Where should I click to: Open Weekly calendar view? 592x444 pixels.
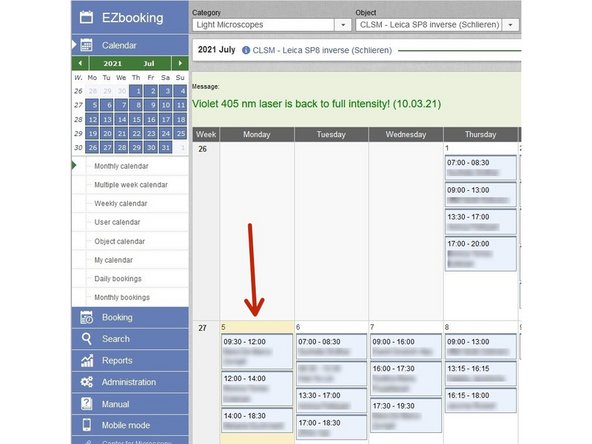(x=120, y=204)
